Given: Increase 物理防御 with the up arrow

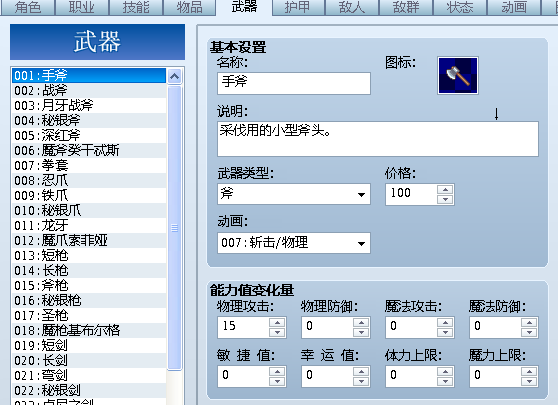Looking at the screenshot, I should pyautogui.click(x=361, y=322).
